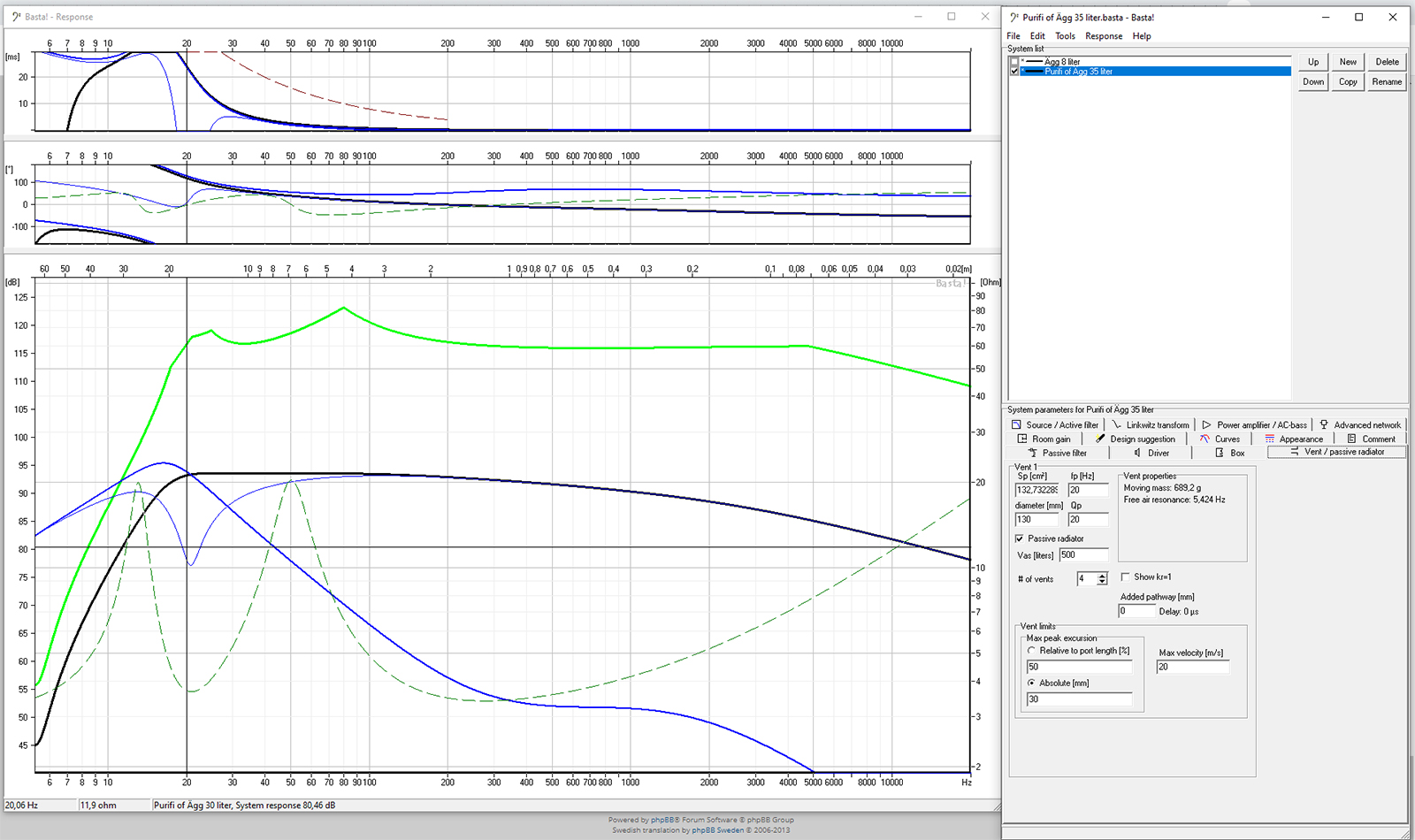
Task: Click the Absolute excursion mm field
Action: click(1079, 699)
